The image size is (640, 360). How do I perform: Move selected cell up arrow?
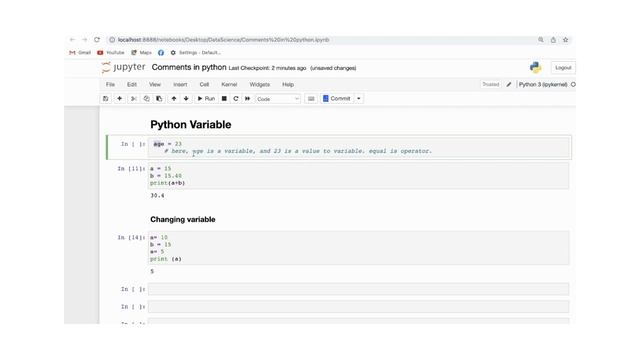click(174, 98)
